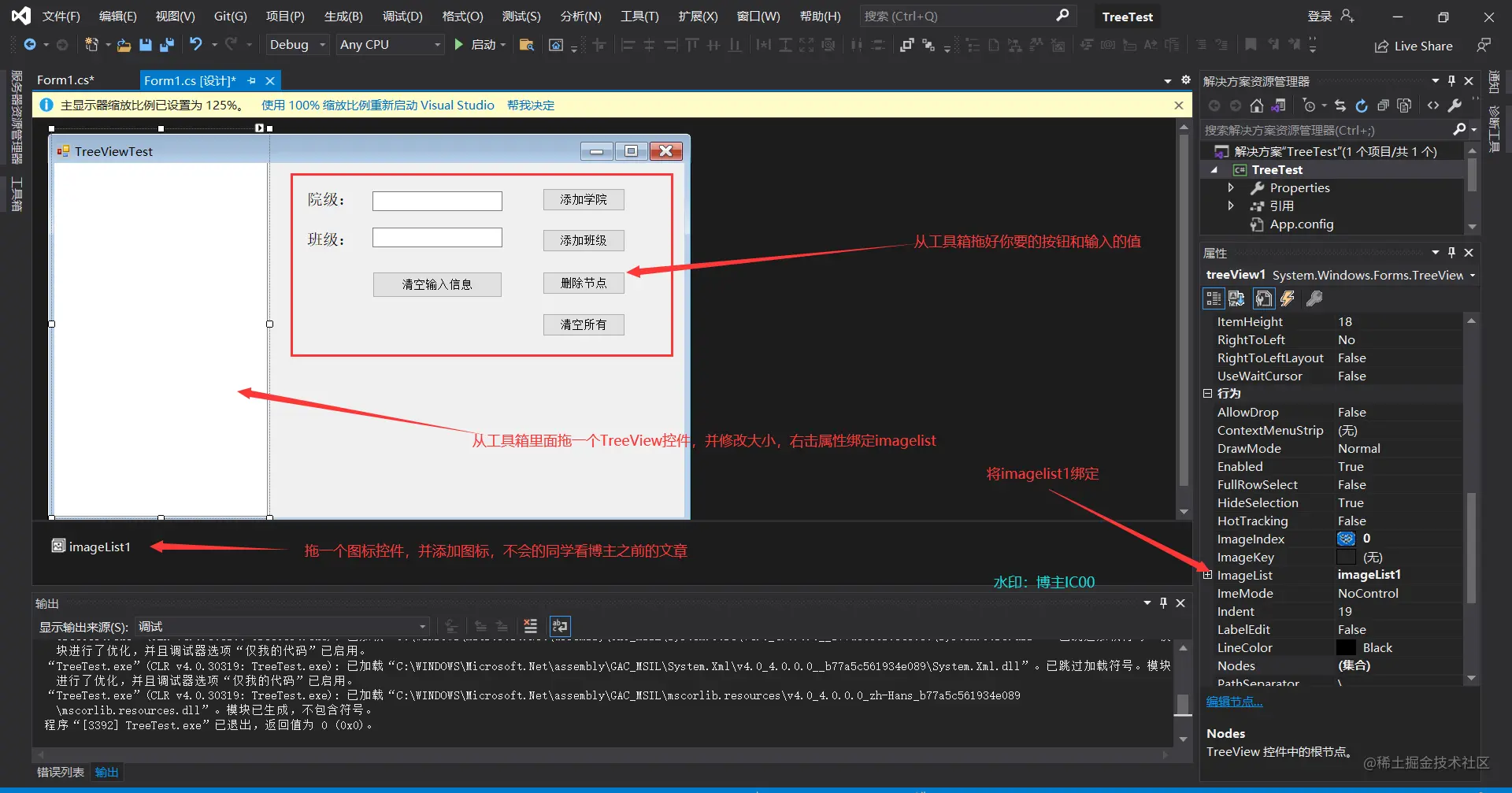Click the 院级 text input box
The image size is (1512, 793).
tap(437, 201)
